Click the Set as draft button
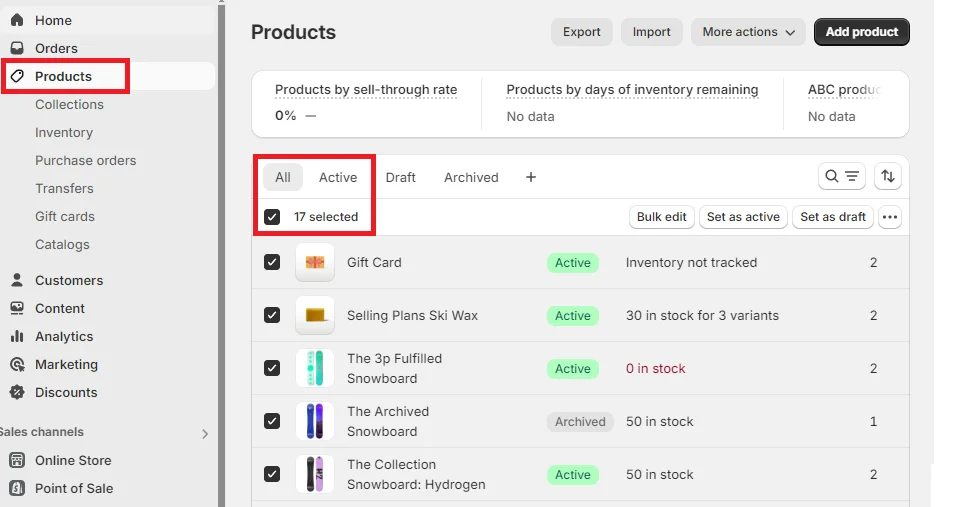This screenshot has height=507, width=959. (833, 217)
